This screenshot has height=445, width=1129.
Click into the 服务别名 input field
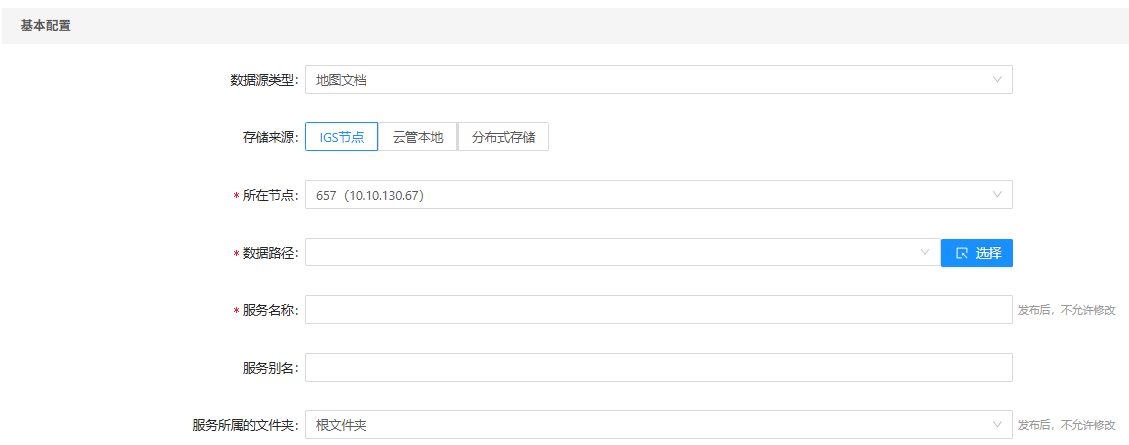point(658,368)
